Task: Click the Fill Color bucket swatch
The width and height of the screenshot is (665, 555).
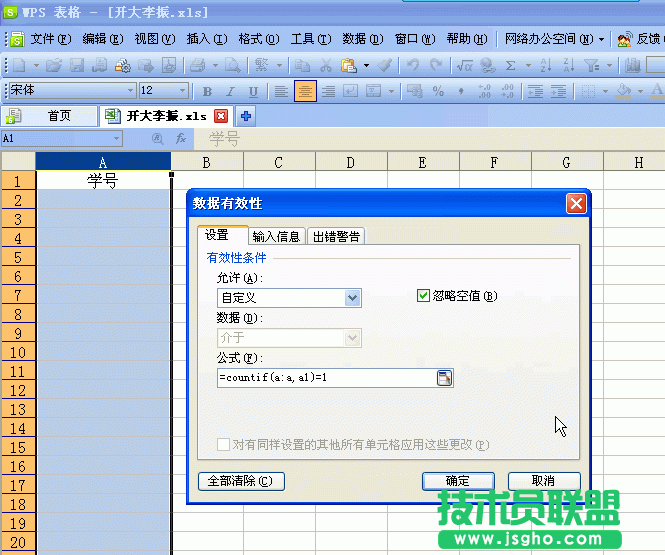Action: [x=623, y=91]
